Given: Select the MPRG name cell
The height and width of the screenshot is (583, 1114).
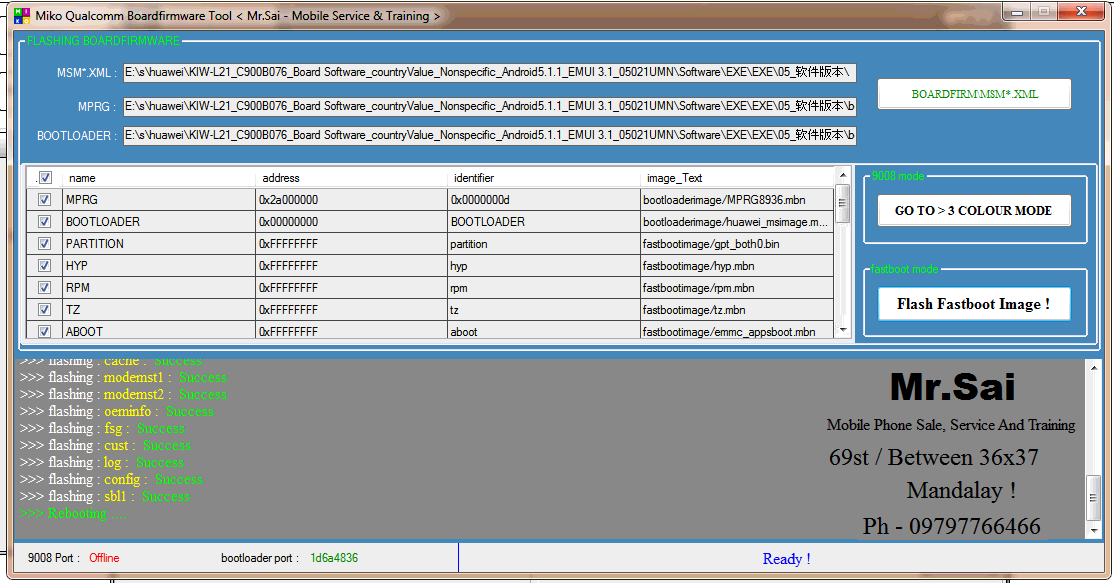Looking at the screenshot, I should (158, 200).
